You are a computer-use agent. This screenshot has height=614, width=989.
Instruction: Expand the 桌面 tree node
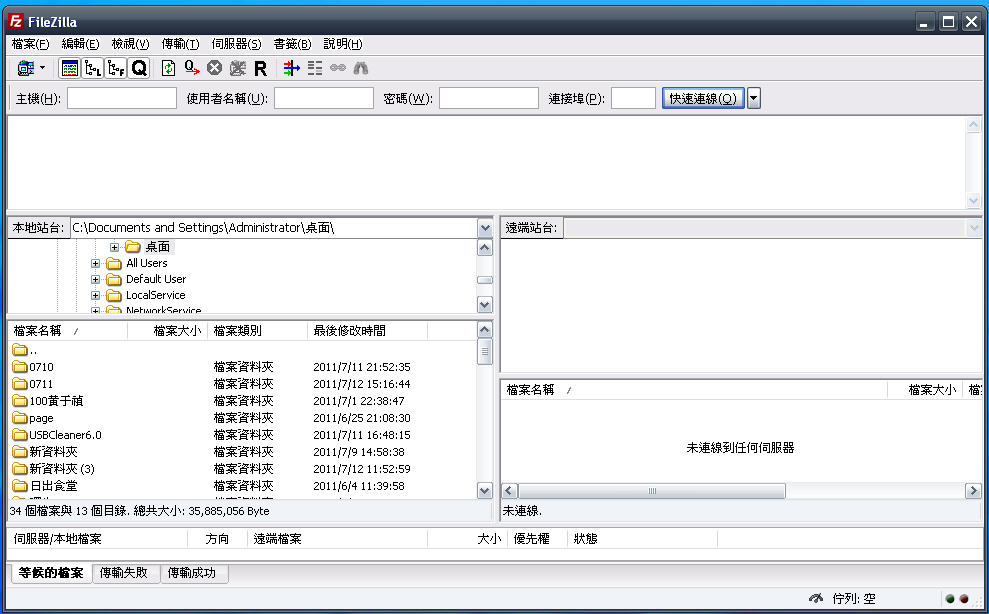click(114, 247)
